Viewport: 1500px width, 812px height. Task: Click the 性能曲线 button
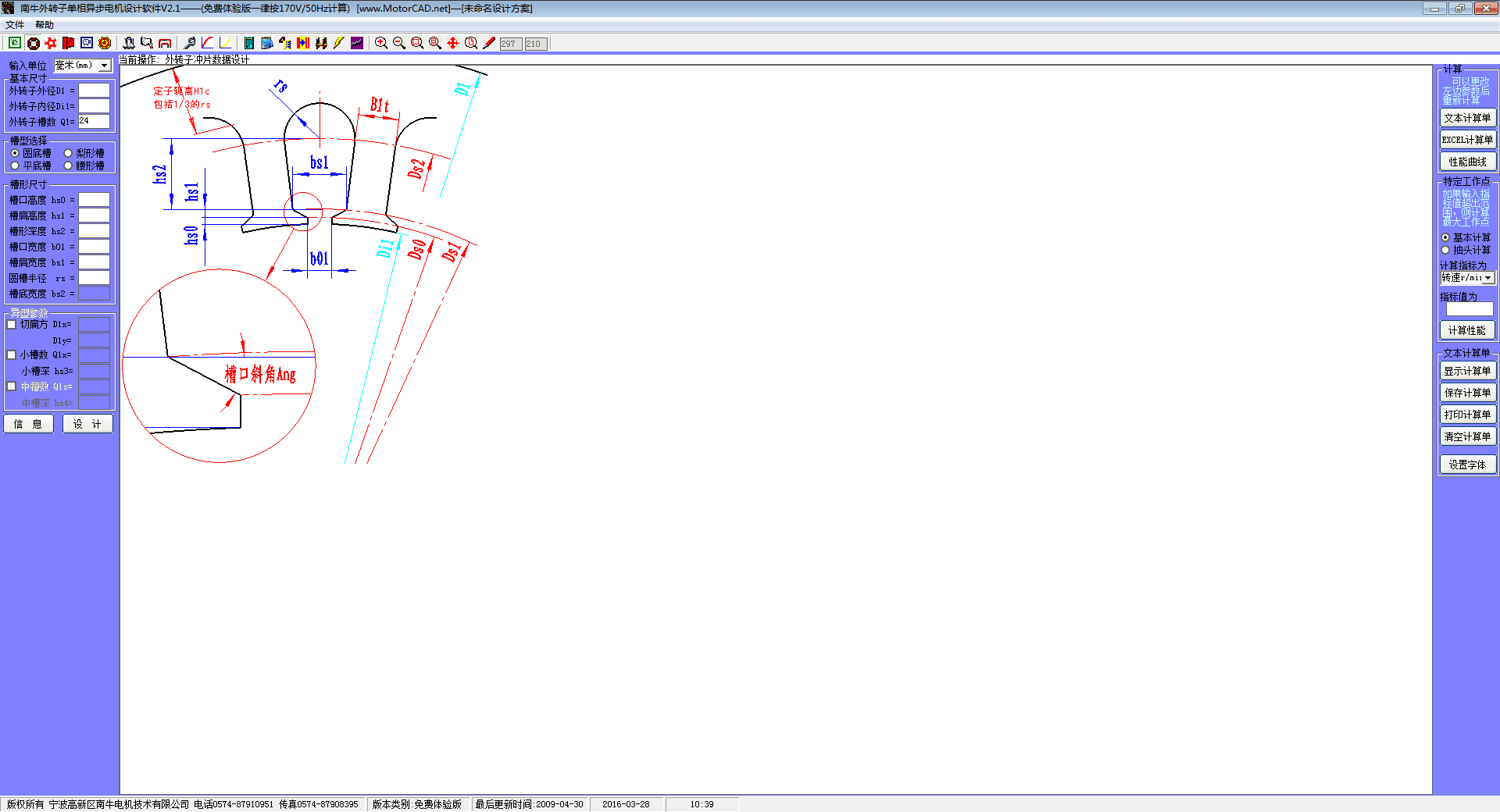(x=1467, y=162)
